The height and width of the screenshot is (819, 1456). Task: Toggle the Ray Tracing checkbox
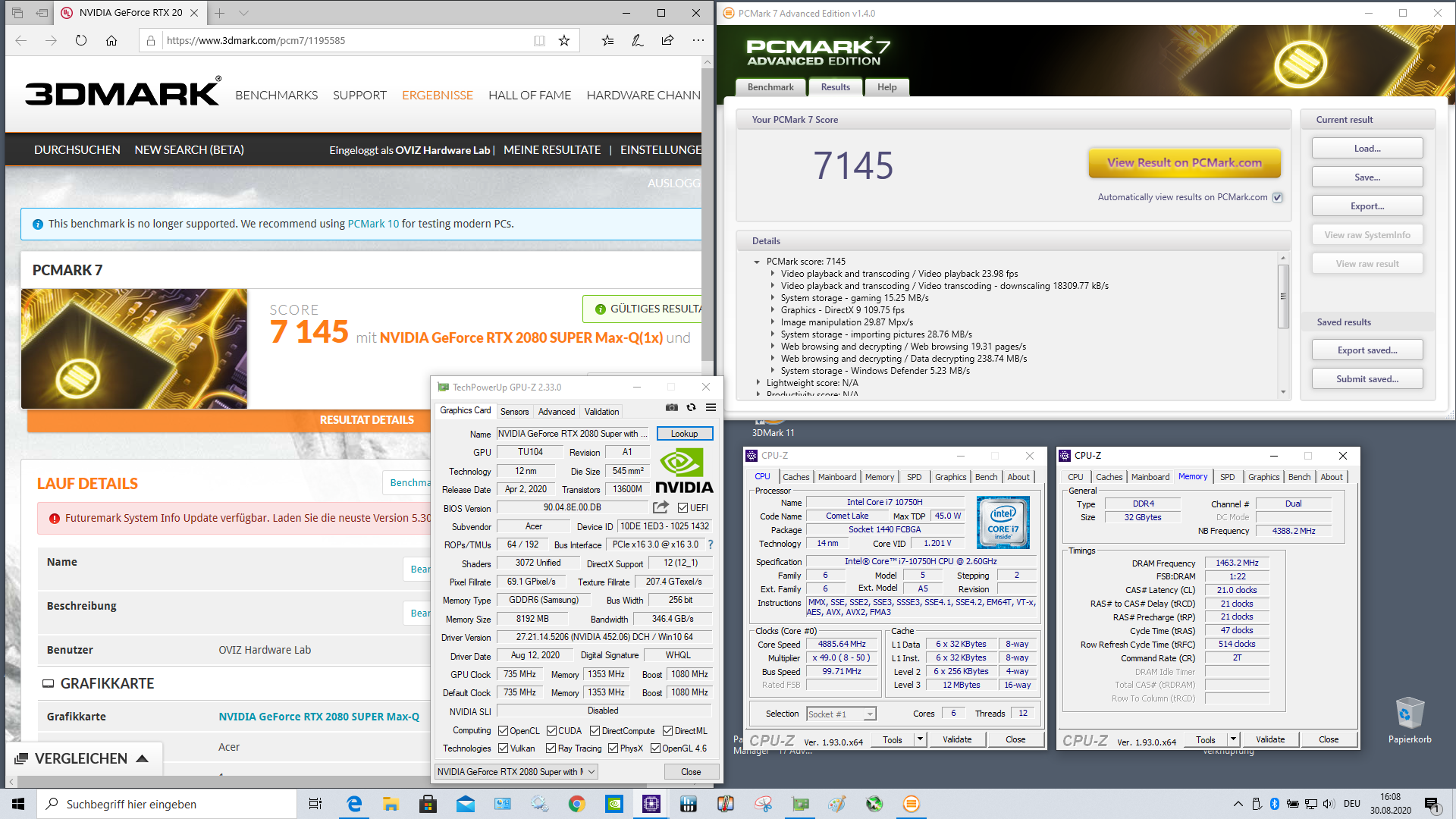(551, 748)
